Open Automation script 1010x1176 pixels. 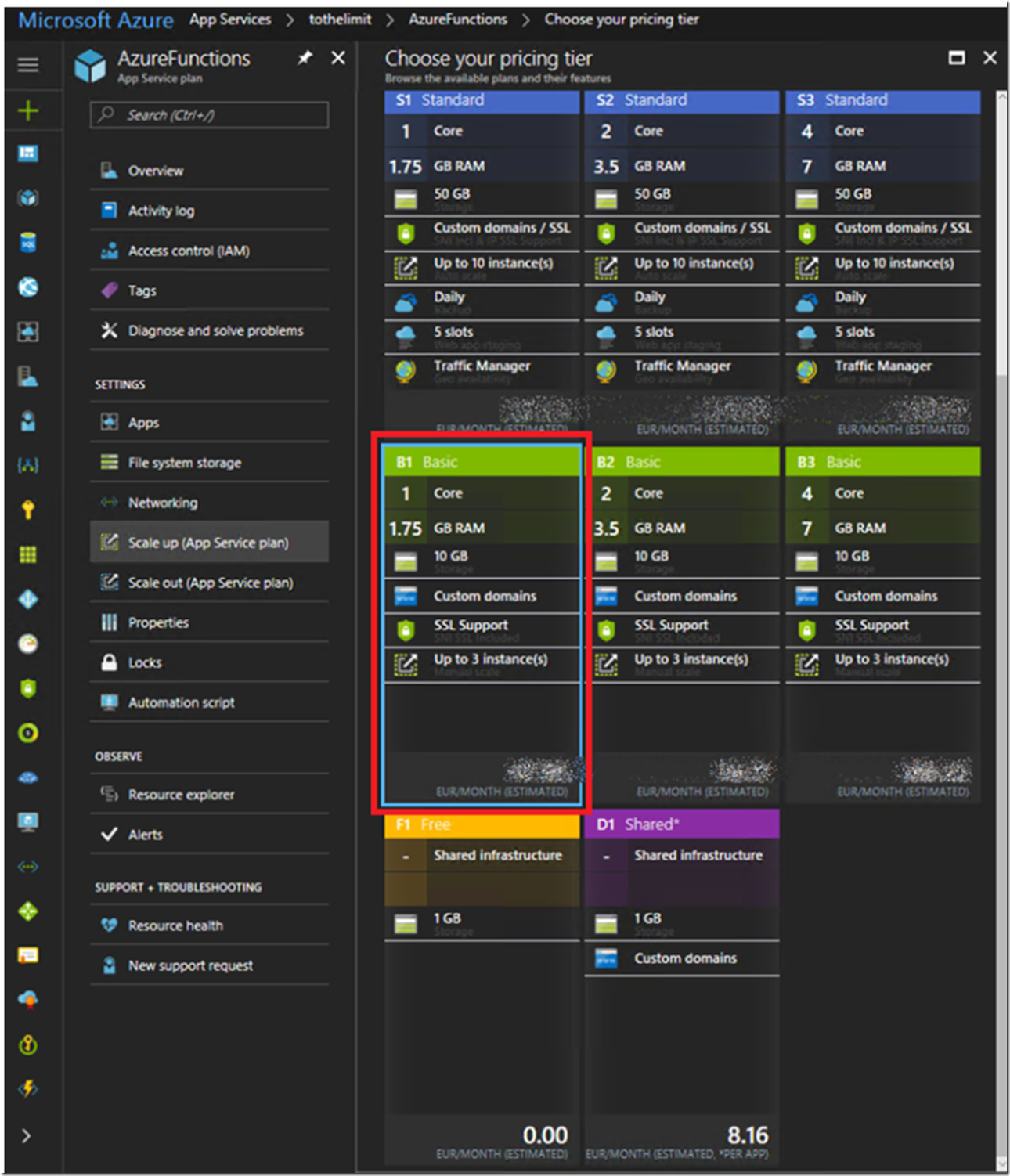point(209,702)
